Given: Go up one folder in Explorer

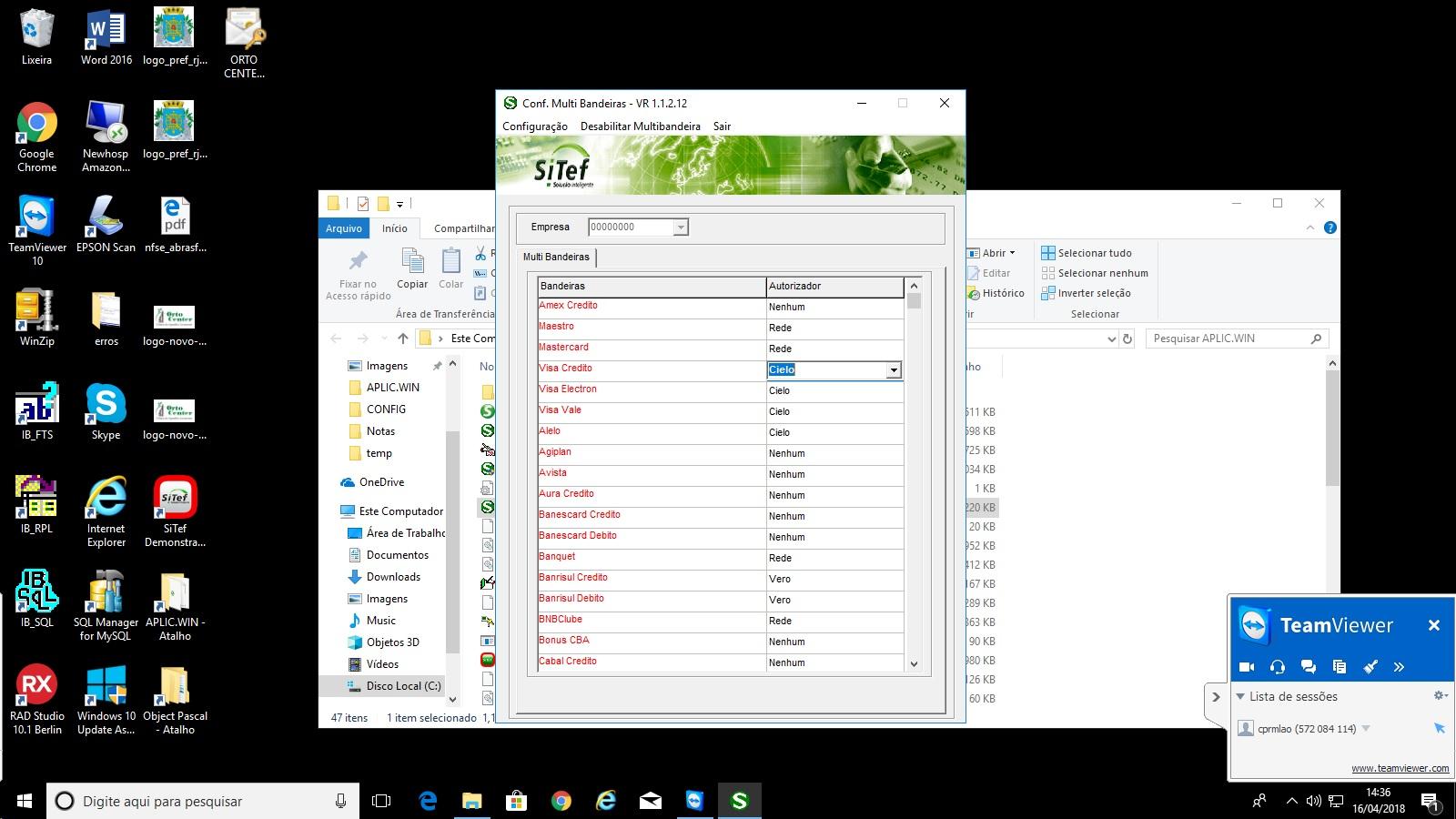Looking at the screenshot, I should (402, 339).
